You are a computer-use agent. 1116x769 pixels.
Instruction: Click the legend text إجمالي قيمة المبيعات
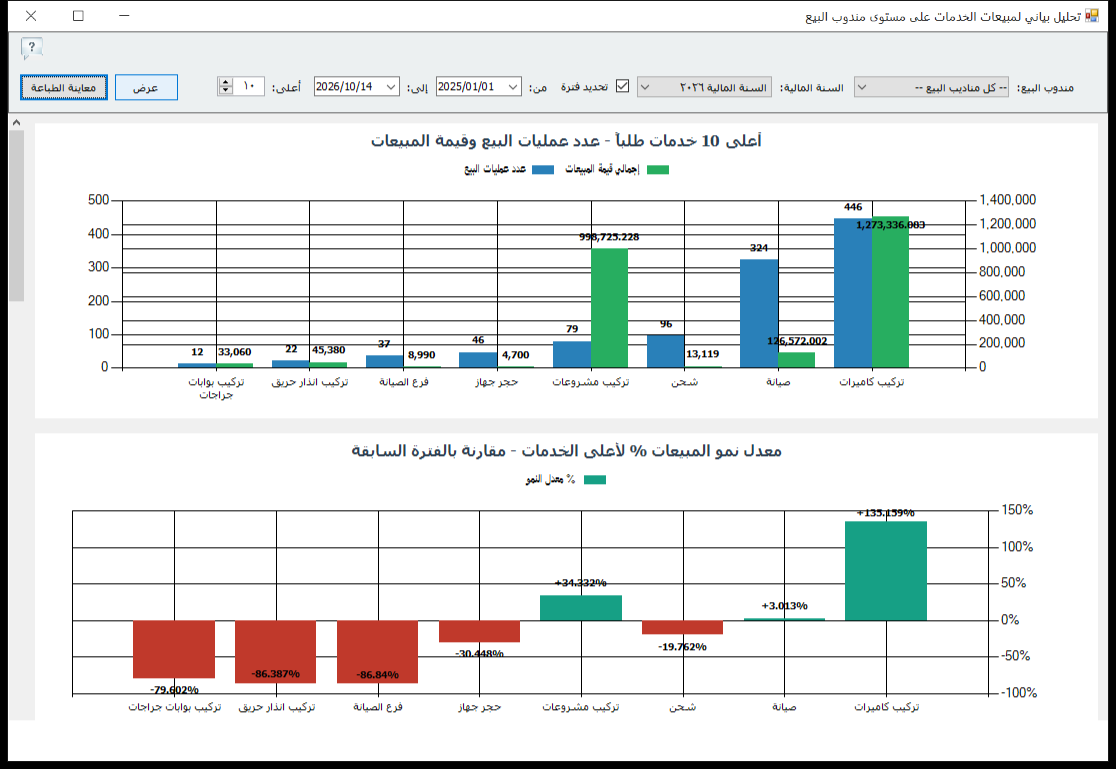[602, 169]
